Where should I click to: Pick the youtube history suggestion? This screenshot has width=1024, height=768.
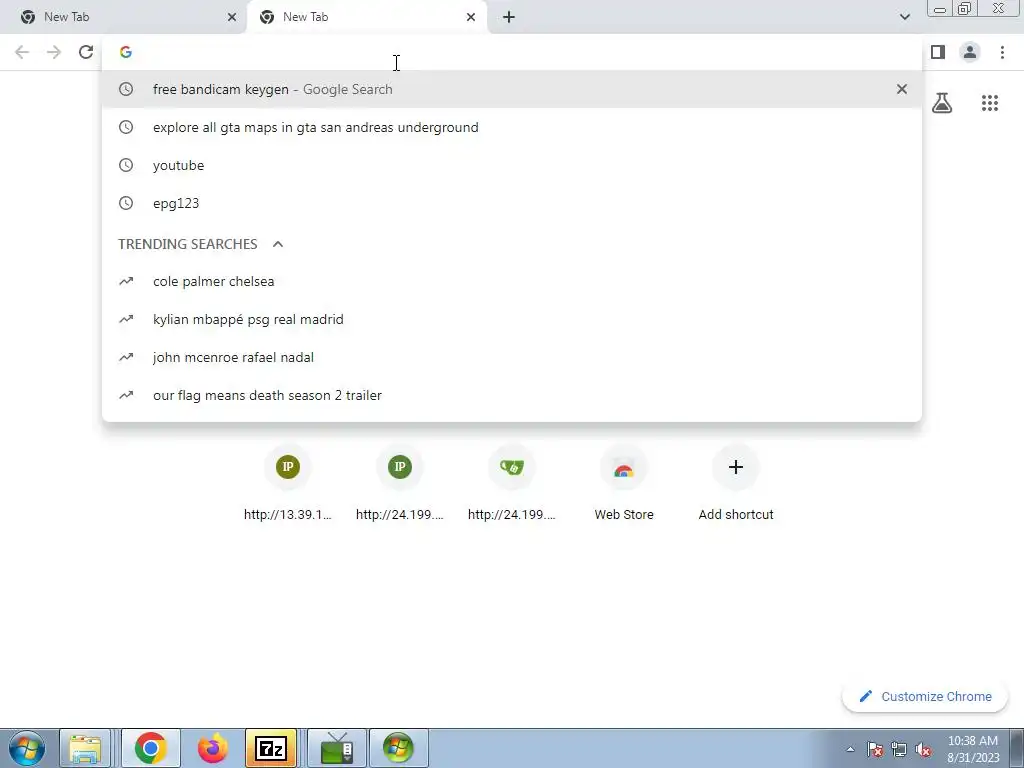(x=512, y=165)
